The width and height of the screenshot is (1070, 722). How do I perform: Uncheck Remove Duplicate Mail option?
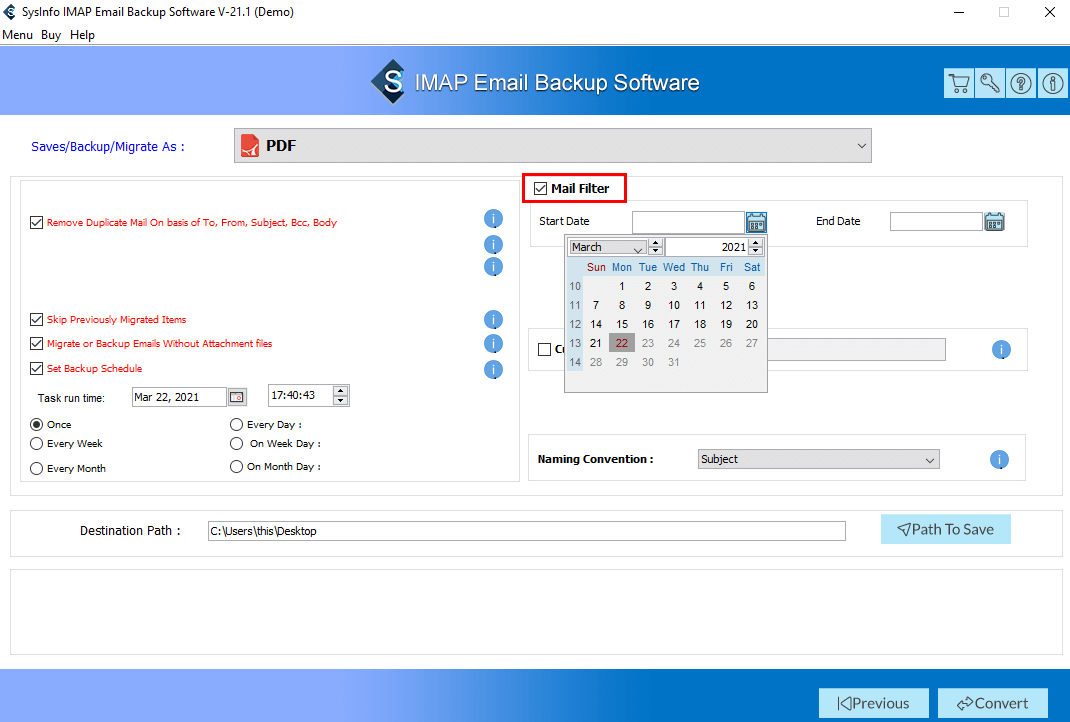(37, 222)
